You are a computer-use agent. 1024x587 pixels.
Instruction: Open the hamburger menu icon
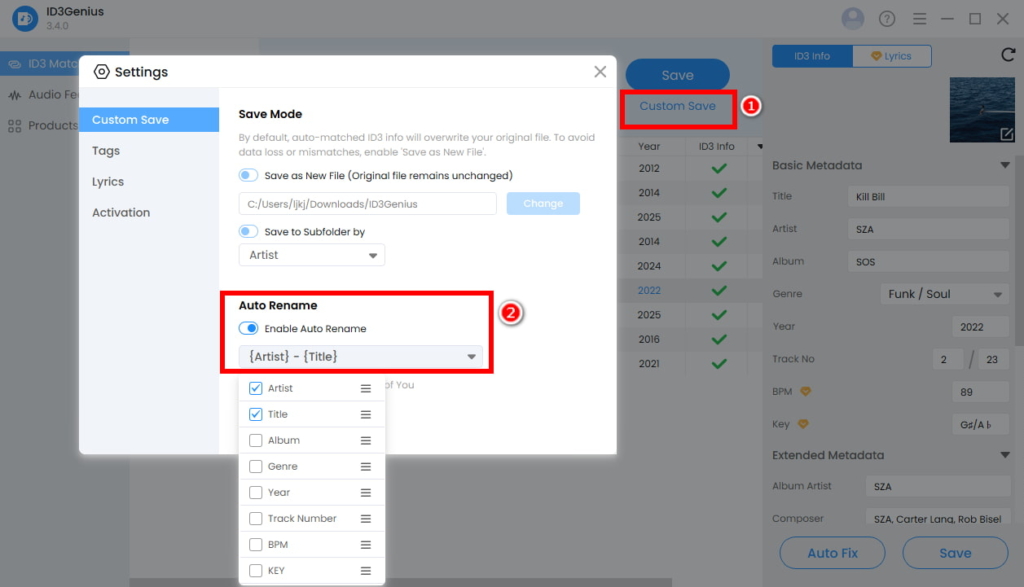[919, 17]
